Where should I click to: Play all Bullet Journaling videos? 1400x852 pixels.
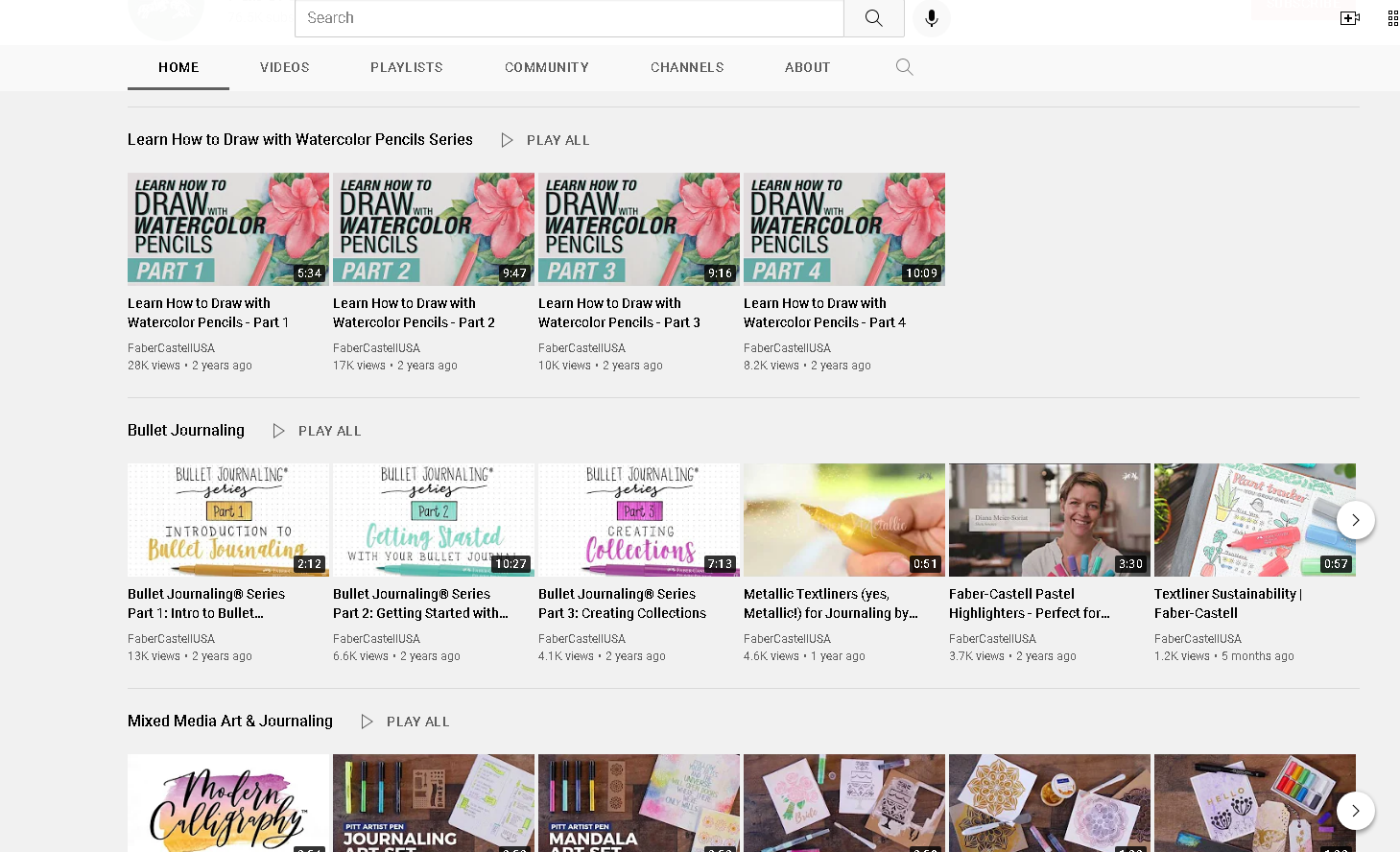(329, 431)
